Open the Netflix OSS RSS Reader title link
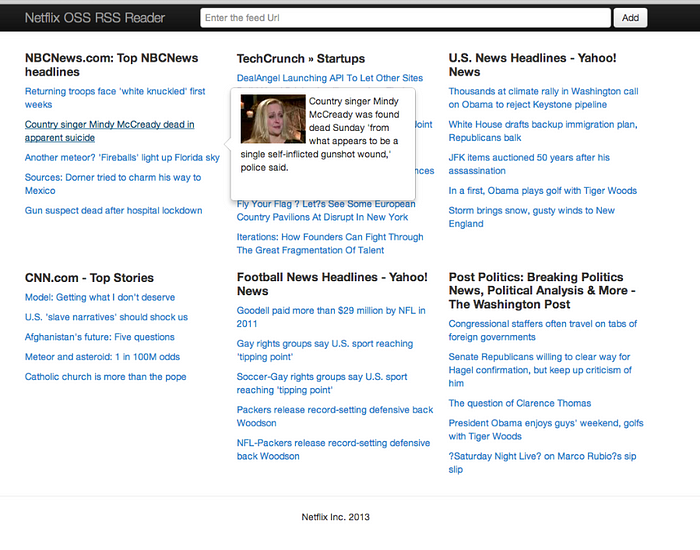 point(95,18)
